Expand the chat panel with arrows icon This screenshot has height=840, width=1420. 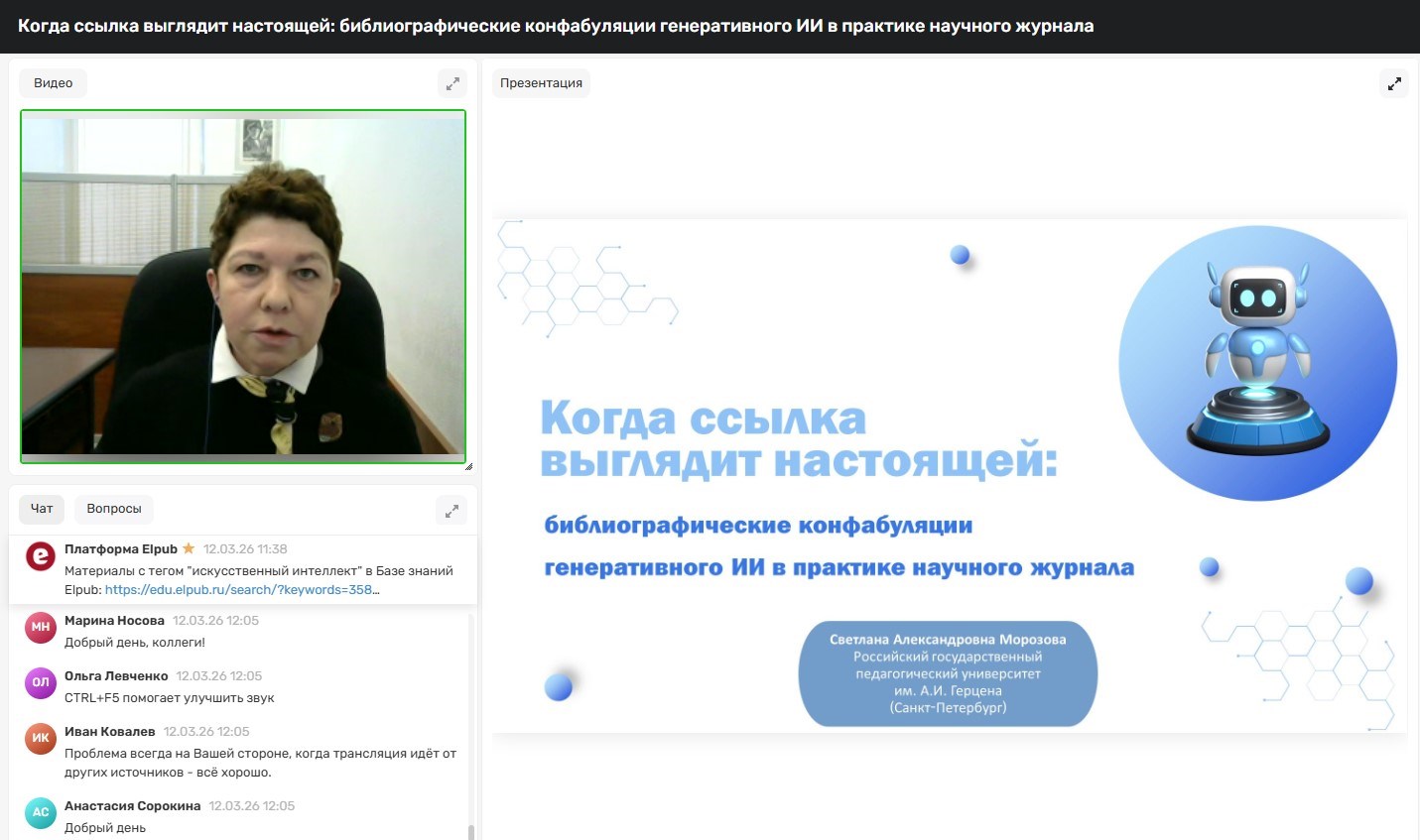point(452,511)
